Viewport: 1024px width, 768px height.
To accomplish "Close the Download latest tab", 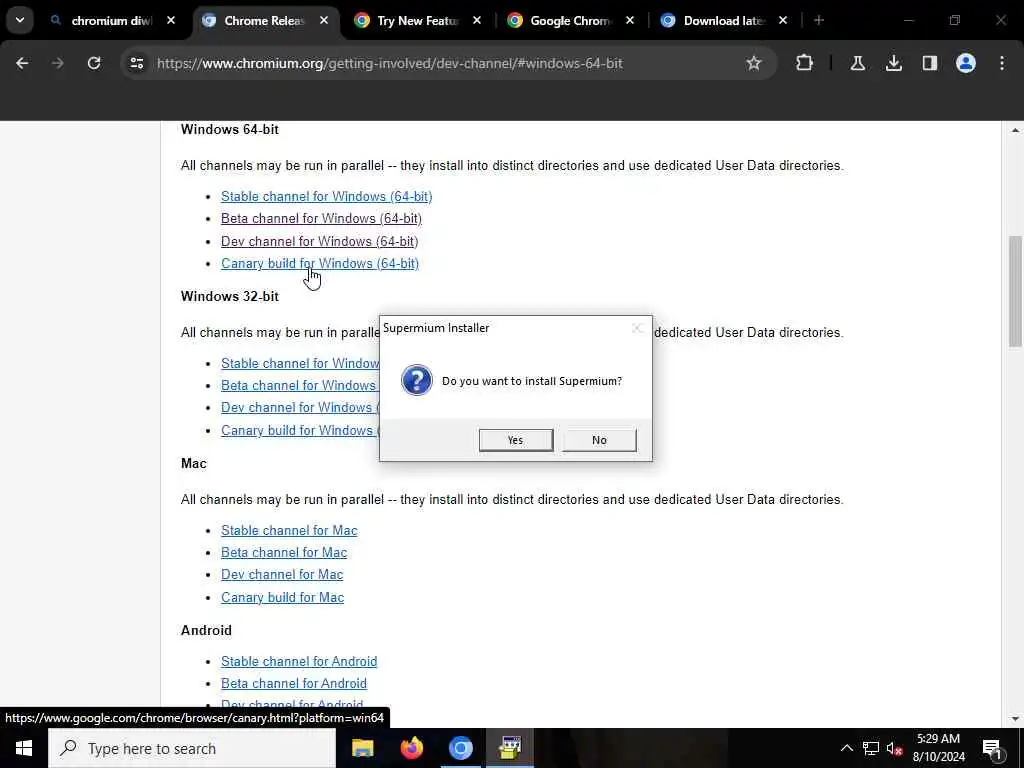I will 783,20.
